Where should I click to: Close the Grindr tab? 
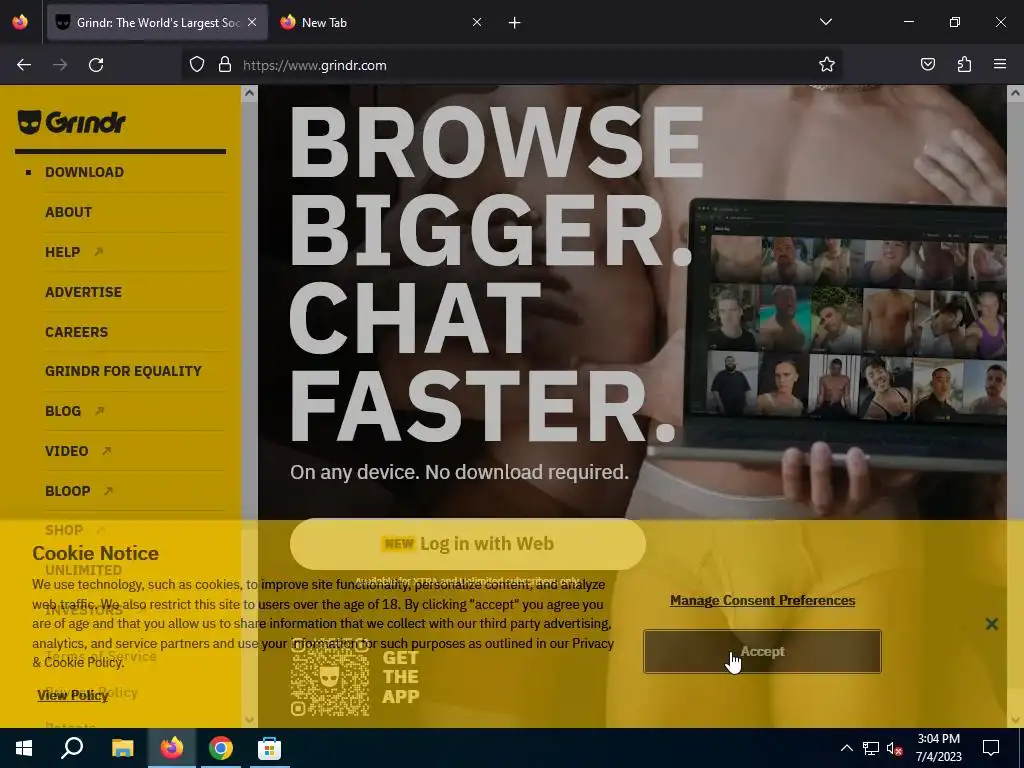point(252,22)
